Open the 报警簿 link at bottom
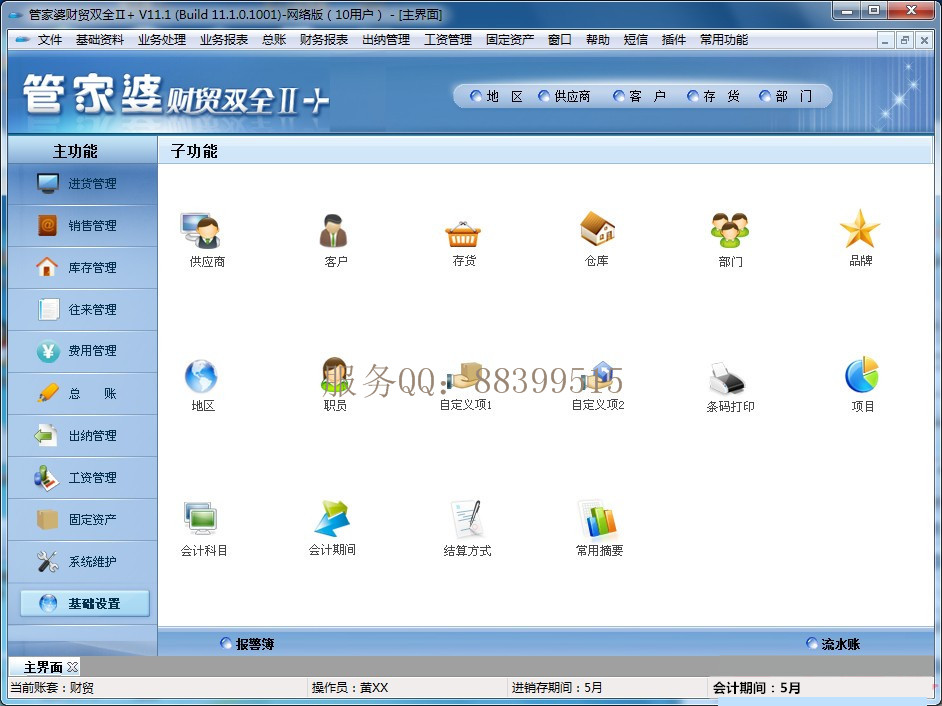 coord(247,644)
